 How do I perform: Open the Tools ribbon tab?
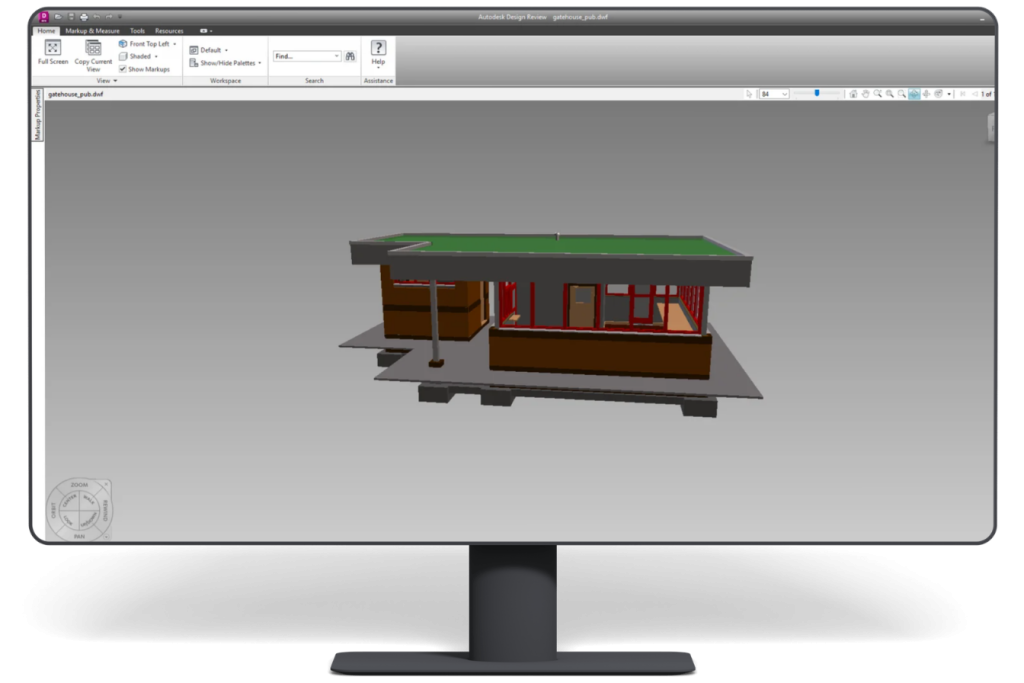[x=137, y=31]
